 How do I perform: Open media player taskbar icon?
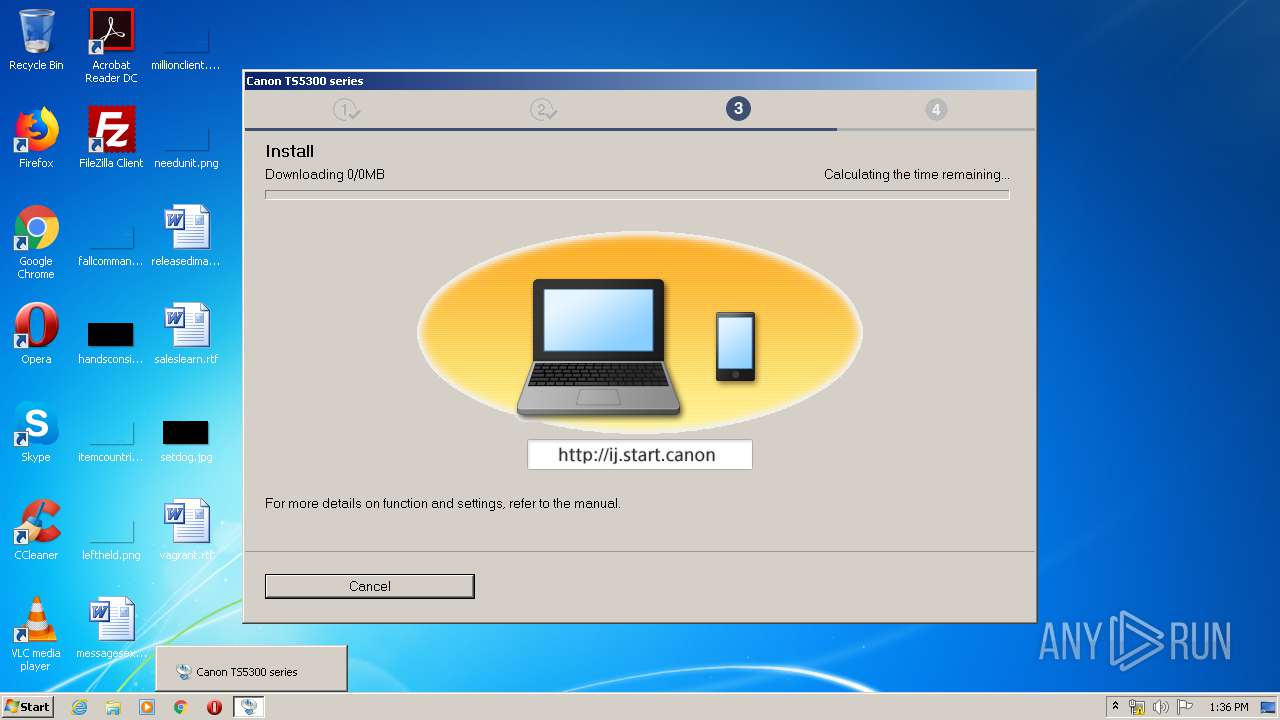pos(147,707)
